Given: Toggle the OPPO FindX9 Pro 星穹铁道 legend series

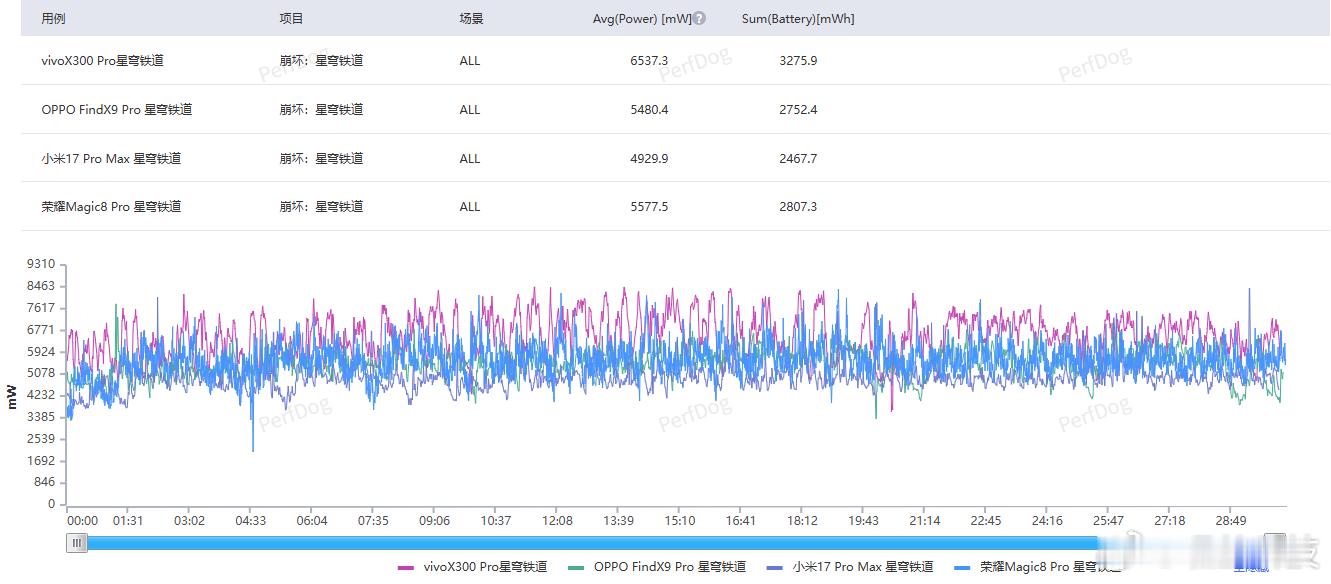Looking at the screenshot, I should (657, 566).
